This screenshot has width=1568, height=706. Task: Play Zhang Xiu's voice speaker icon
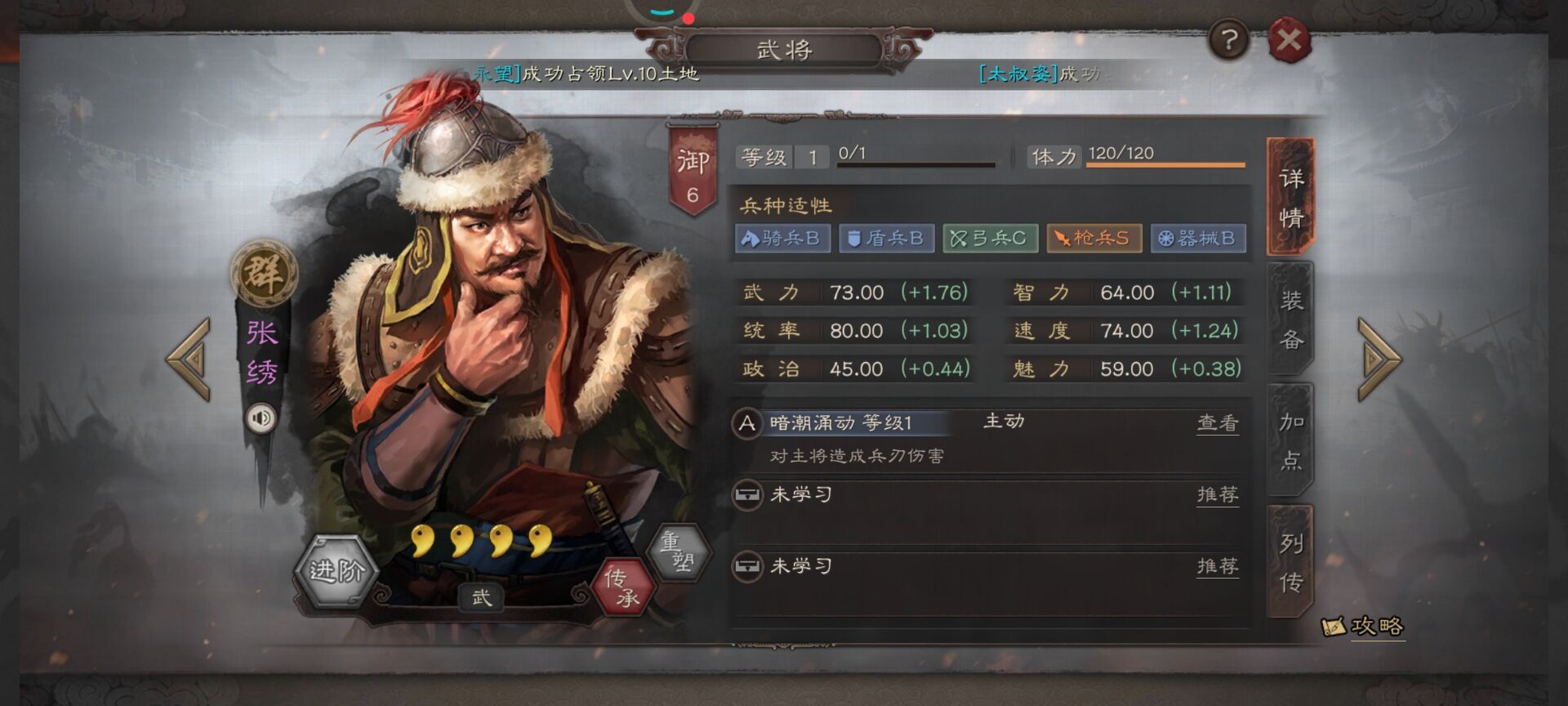(x=261, y=418)
